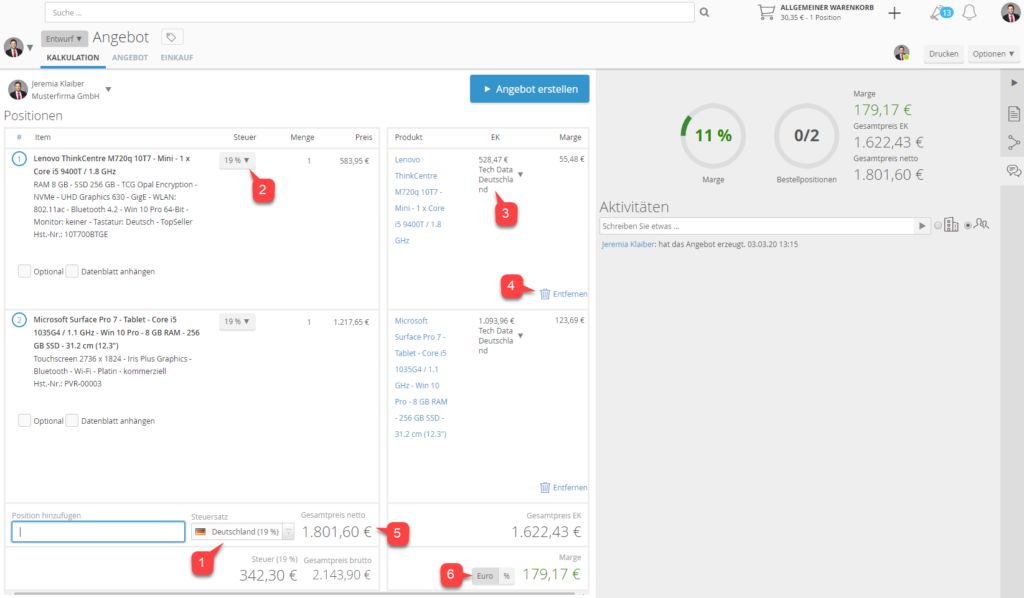Click Entfernen for the Surface position
Viewport: 1024px width, 598px height.
(x=569, y=488)
